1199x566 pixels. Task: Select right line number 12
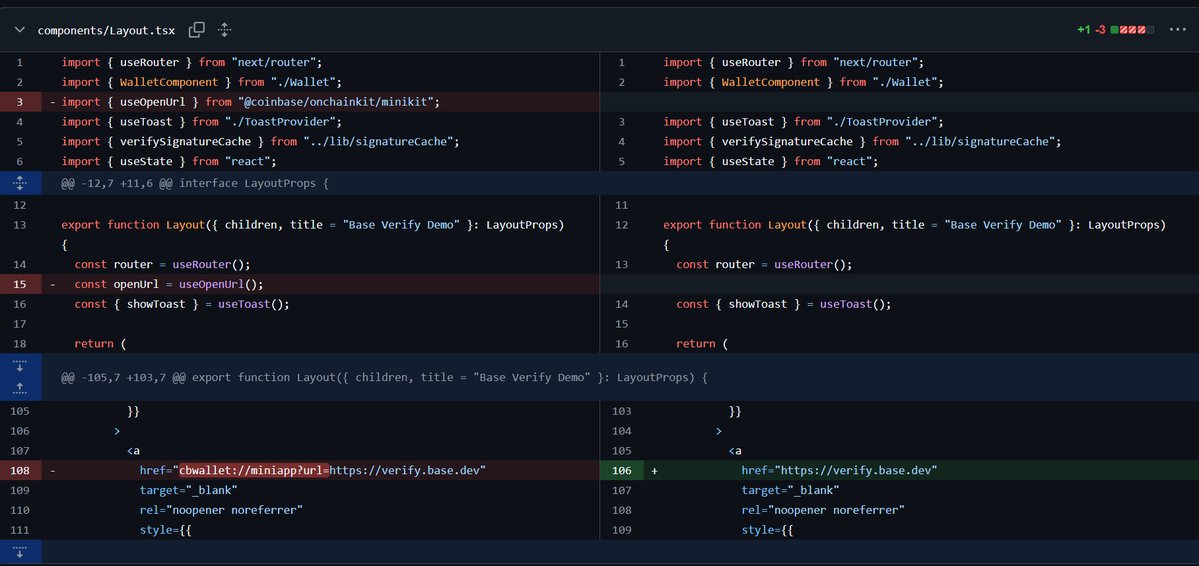621,224
